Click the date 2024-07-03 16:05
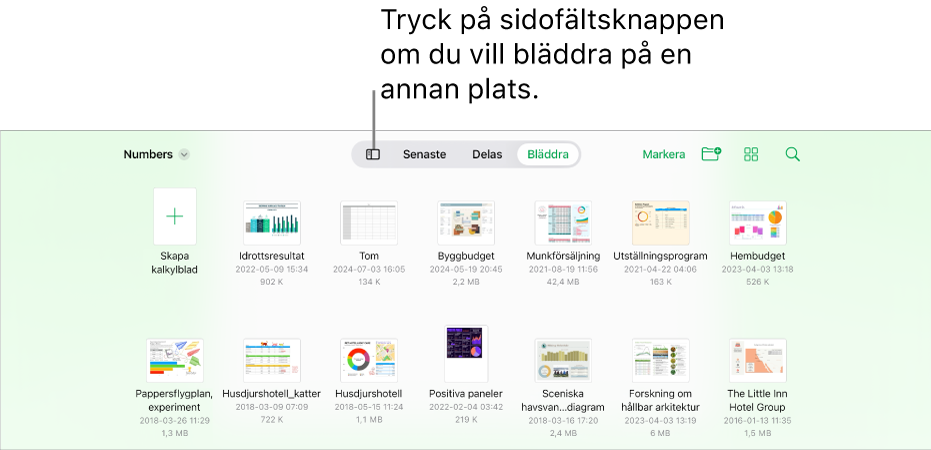 [369, 270]
